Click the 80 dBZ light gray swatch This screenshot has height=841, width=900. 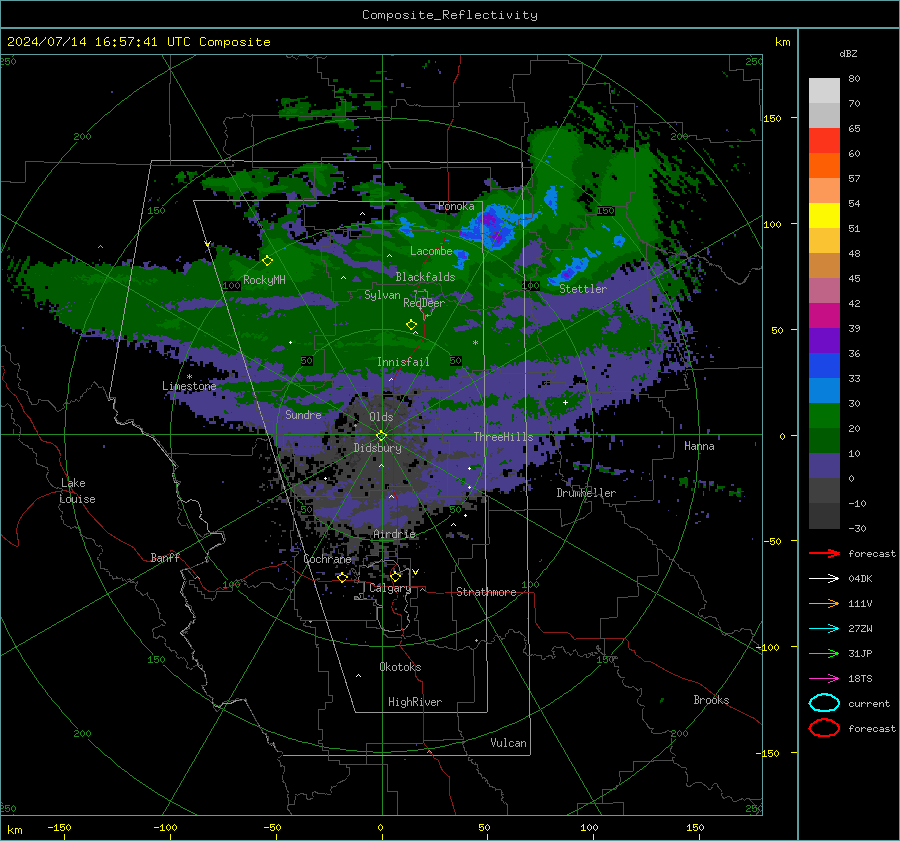click(824, 90)
